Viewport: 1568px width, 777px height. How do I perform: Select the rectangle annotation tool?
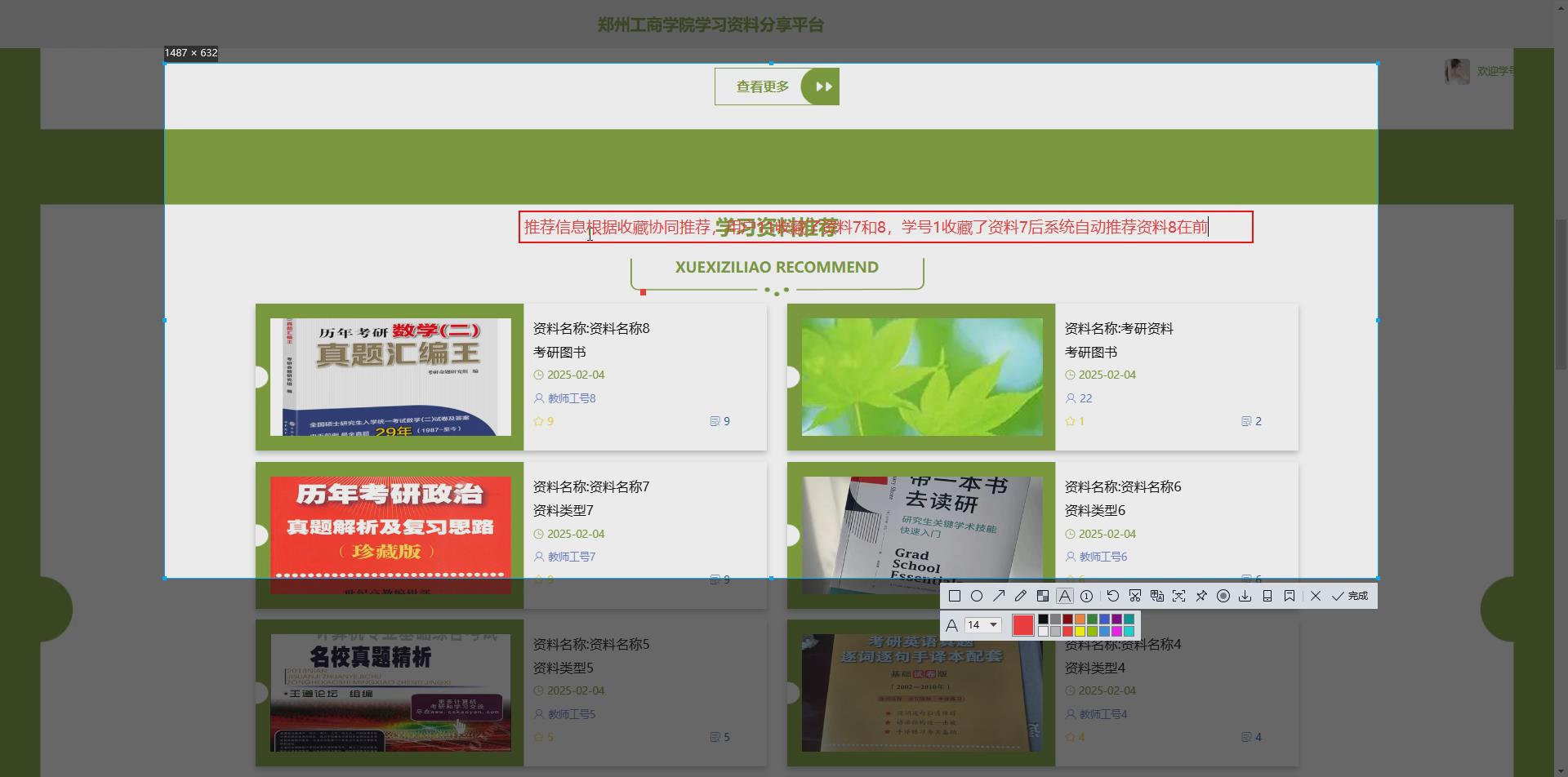coord(954,596)
